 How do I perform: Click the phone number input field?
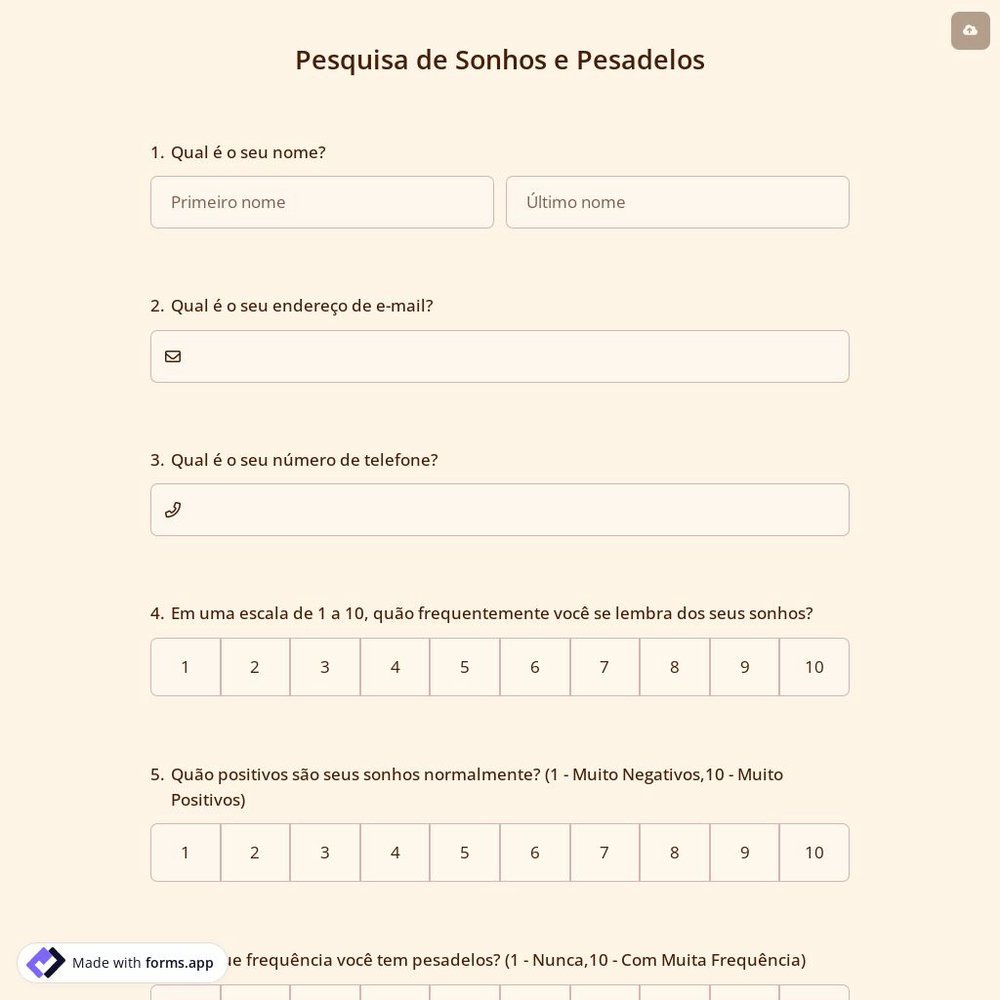pos(500,510)
